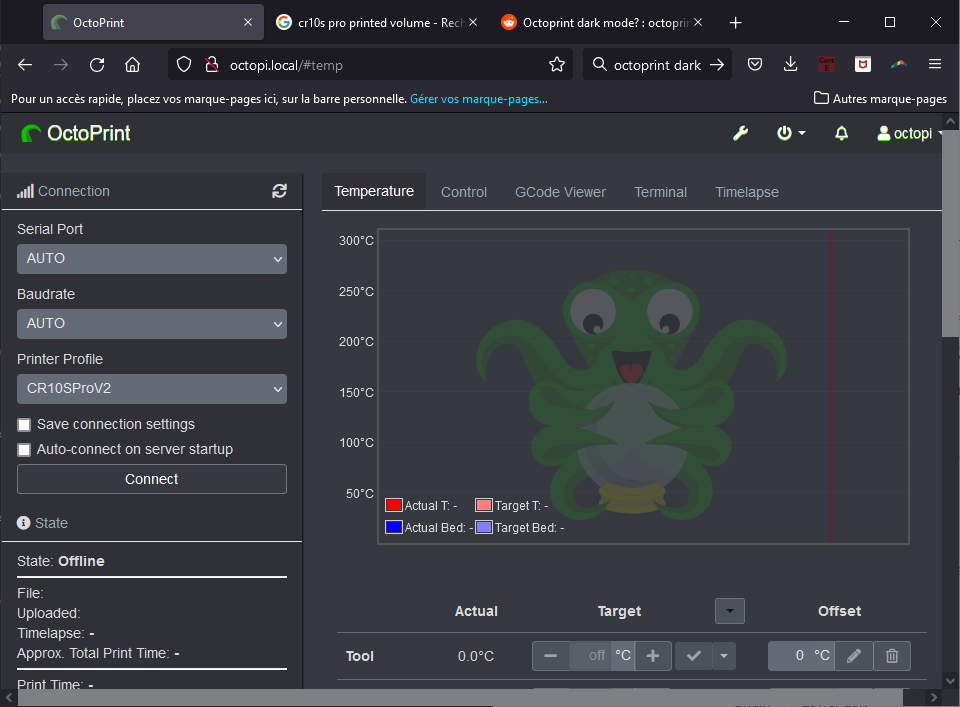Screen dimensions: 960x707
Task: Click the tool target temperature field
Action: coord(590,656)
